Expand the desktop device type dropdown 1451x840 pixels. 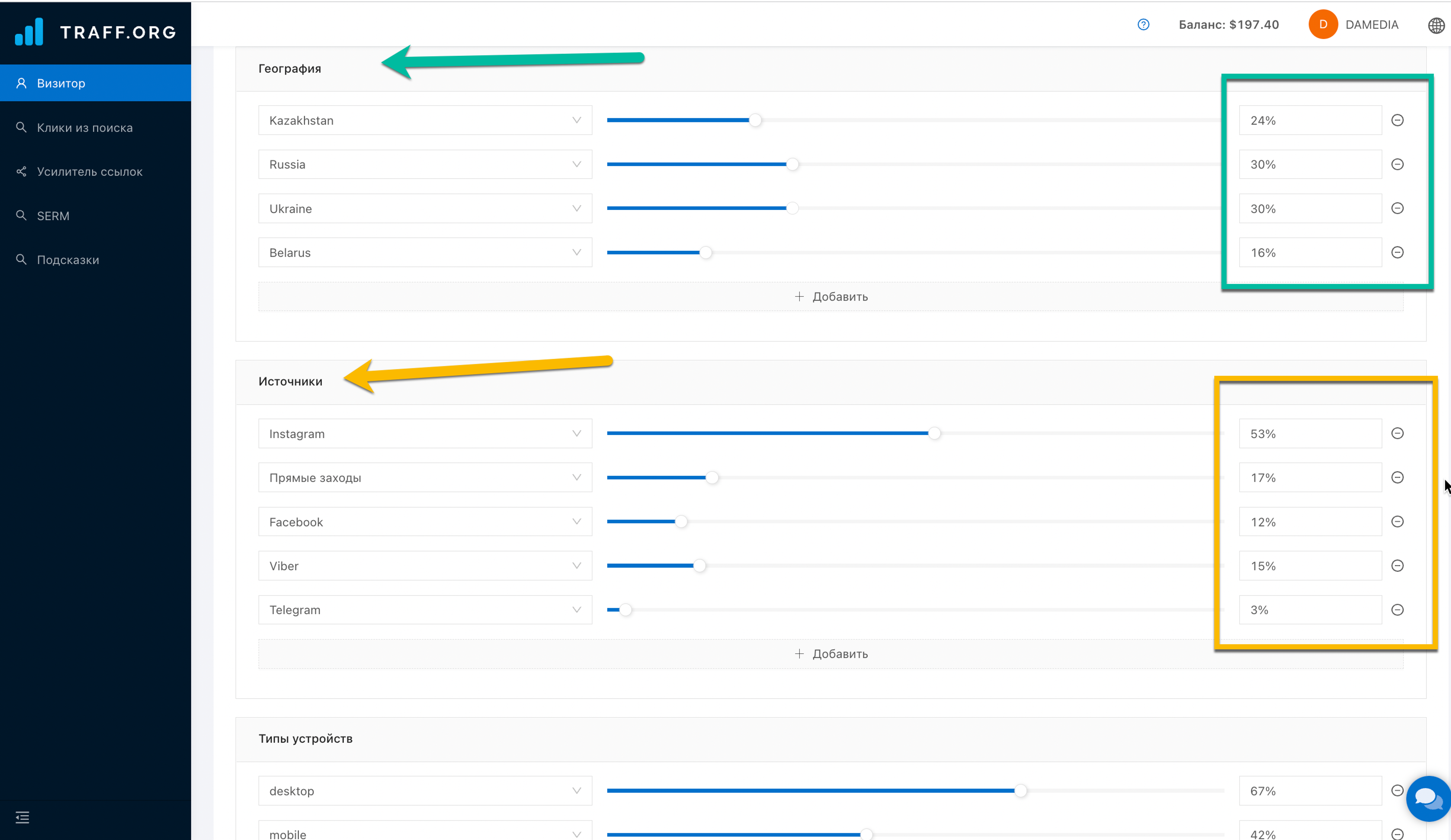425,791
